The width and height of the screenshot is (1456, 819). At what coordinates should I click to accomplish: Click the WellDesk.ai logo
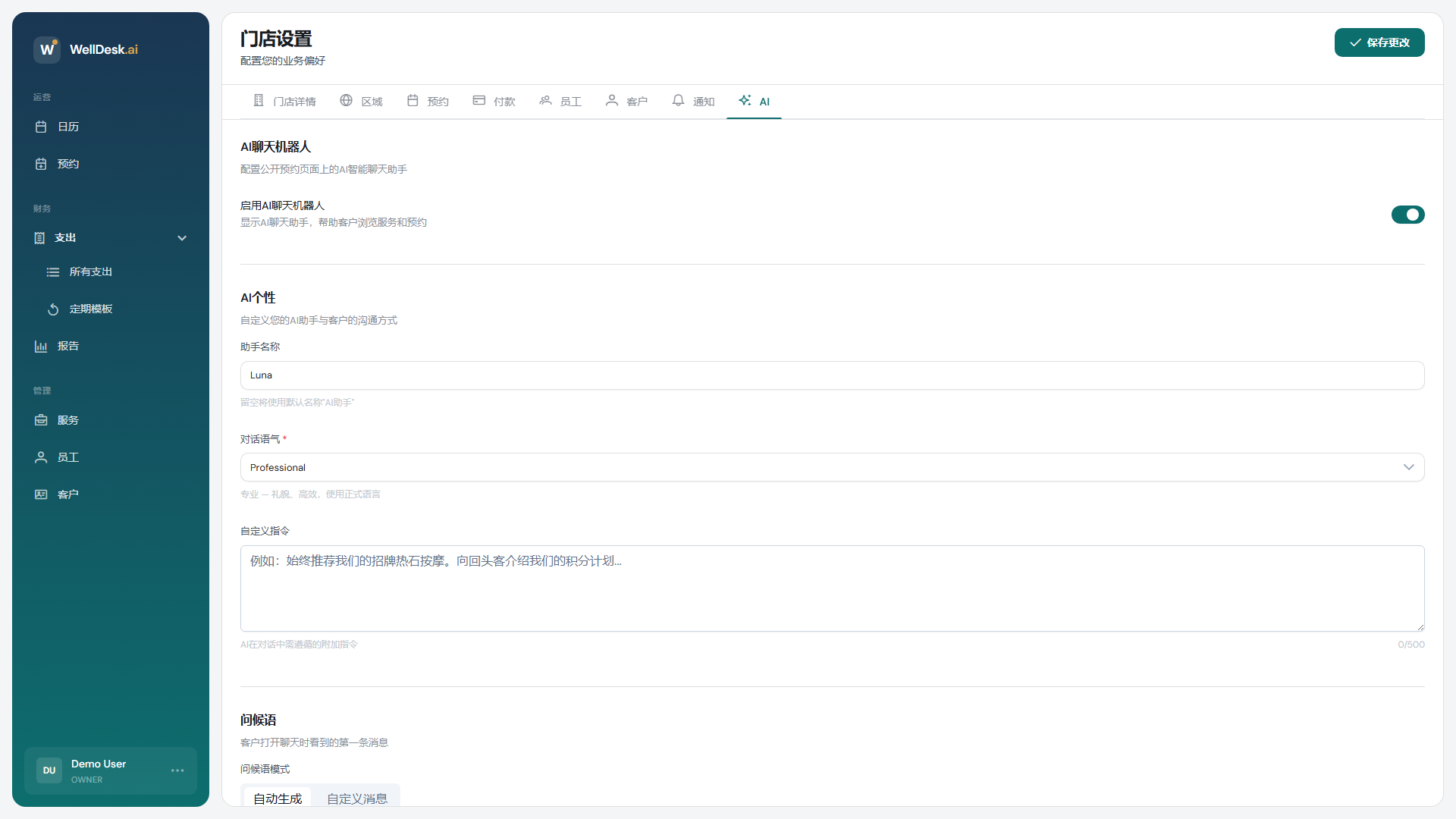tap(47, 49)
